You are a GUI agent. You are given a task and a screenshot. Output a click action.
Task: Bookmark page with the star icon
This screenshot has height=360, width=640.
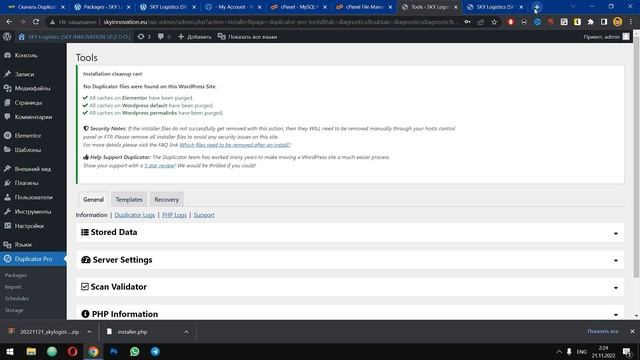pos(494,22)
